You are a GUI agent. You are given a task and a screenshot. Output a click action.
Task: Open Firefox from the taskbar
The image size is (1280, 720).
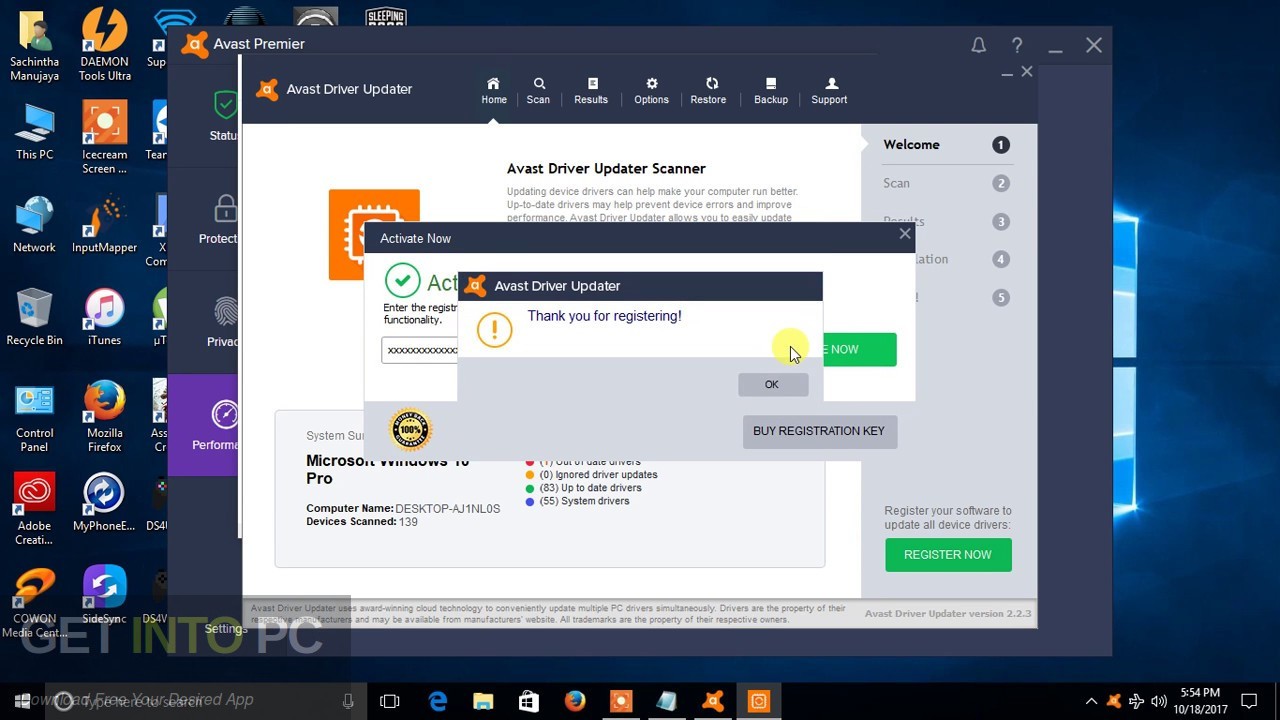[575, 701]
